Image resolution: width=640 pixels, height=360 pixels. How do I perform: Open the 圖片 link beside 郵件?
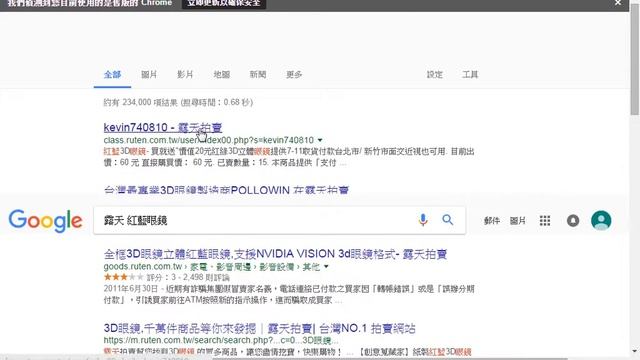point(518,221)
